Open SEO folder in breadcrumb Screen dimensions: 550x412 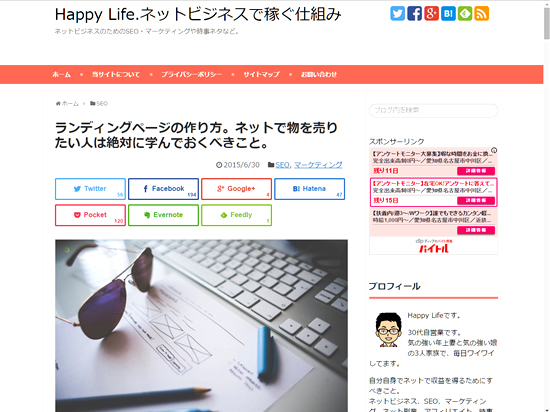99,103
